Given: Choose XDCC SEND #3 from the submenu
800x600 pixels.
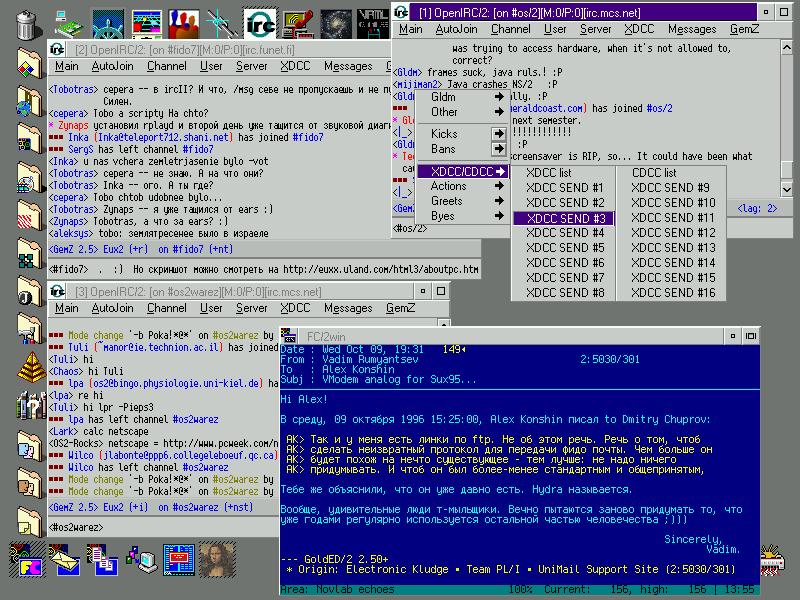Looking at the screenshot, I should pyautogui.click(x=564, y=218).
